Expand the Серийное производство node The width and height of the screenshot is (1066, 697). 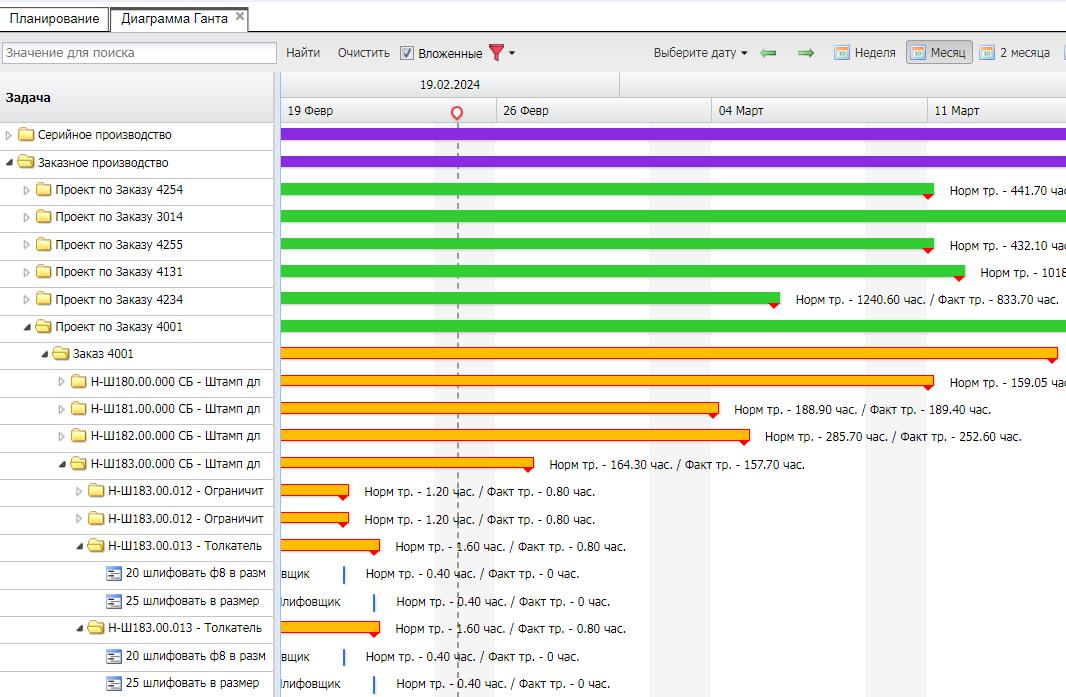8,135
